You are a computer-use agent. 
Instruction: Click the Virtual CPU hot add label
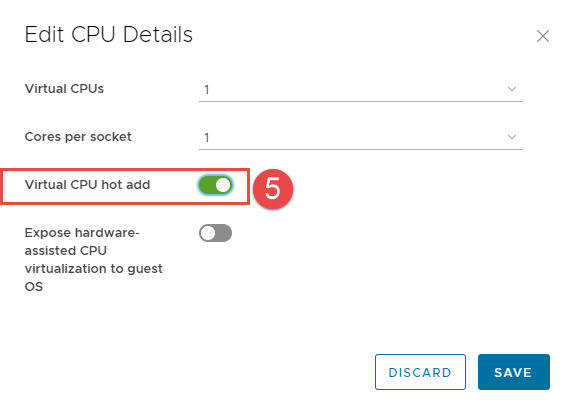[x=87, y=185]
